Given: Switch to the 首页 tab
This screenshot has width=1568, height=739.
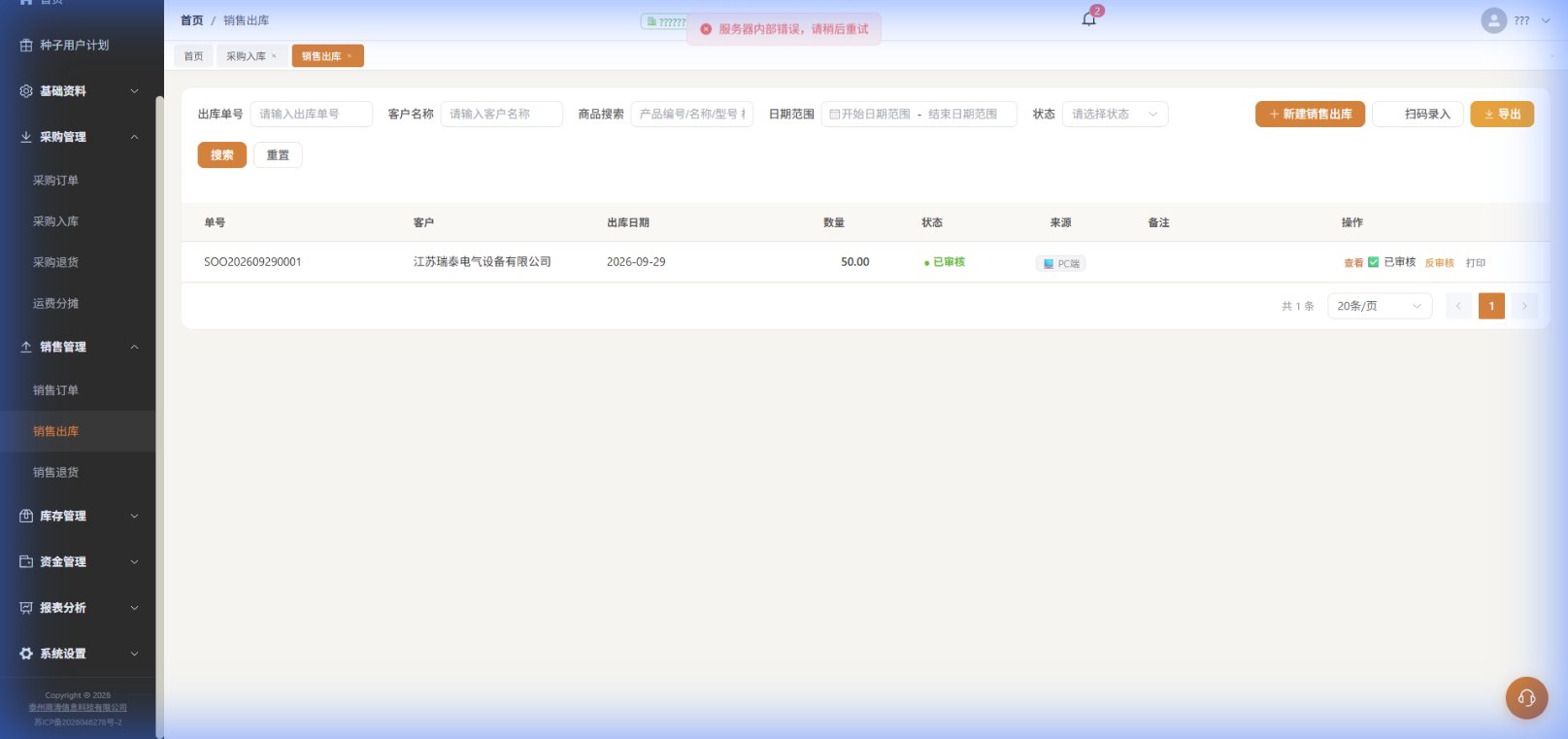Looking at the screenshot, I should point(194,56).
